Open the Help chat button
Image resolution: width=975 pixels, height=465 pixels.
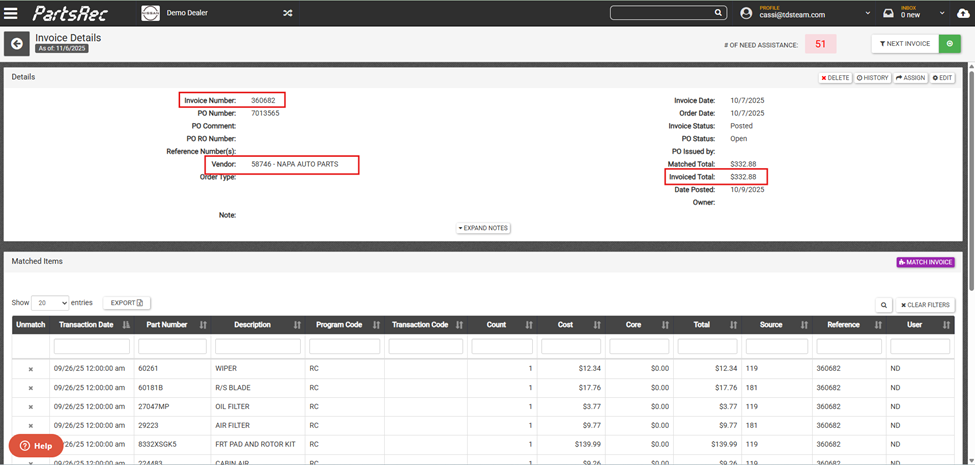coord(35,446)
